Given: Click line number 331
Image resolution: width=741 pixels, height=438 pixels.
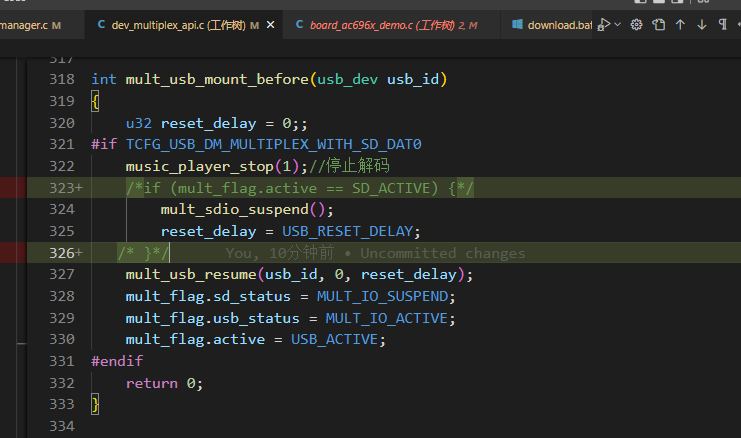Looking at the screenshot, I should [x=62, y=361].
